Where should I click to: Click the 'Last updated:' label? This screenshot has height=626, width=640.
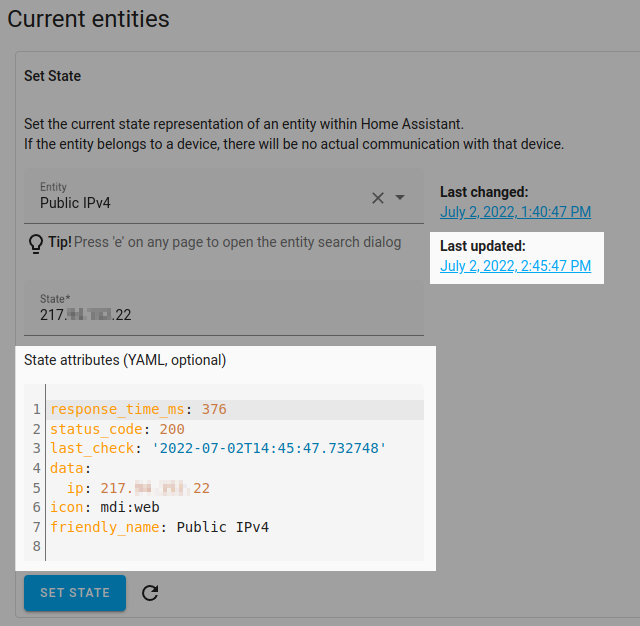coord(483,246)
